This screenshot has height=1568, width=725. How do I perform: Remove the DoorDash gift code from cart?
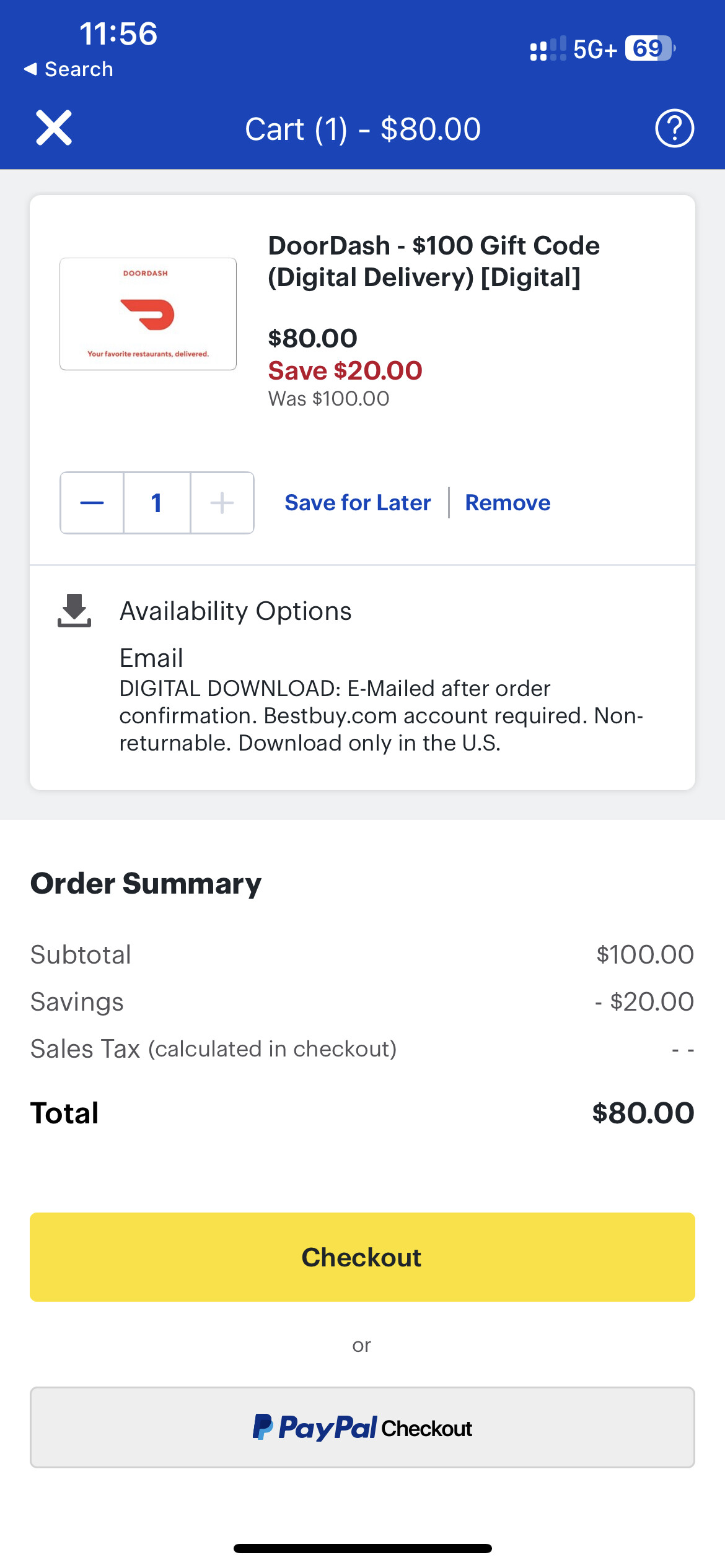(507, 503)
